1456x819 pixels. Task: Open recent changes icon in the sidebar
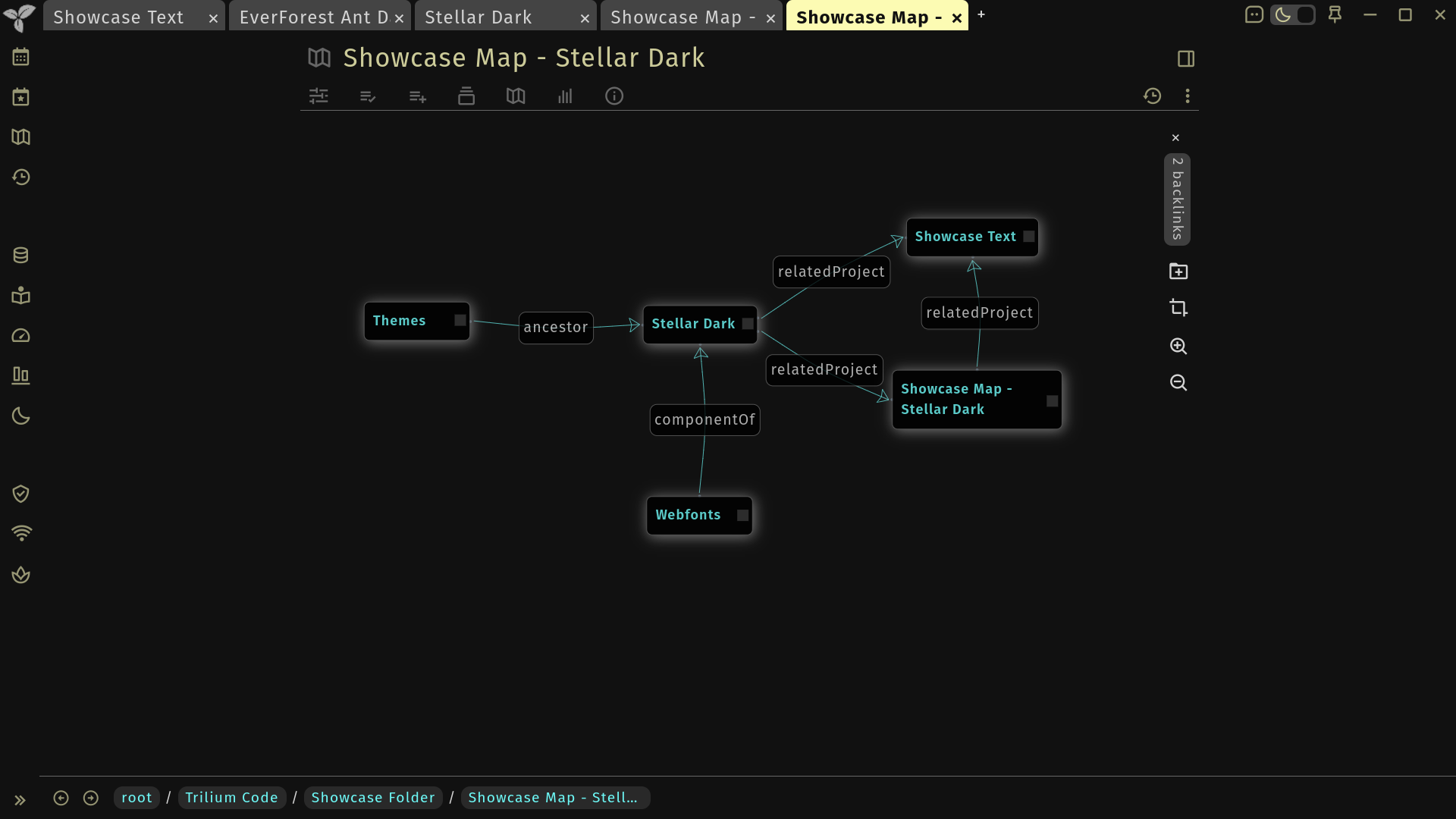coord(20,177)
